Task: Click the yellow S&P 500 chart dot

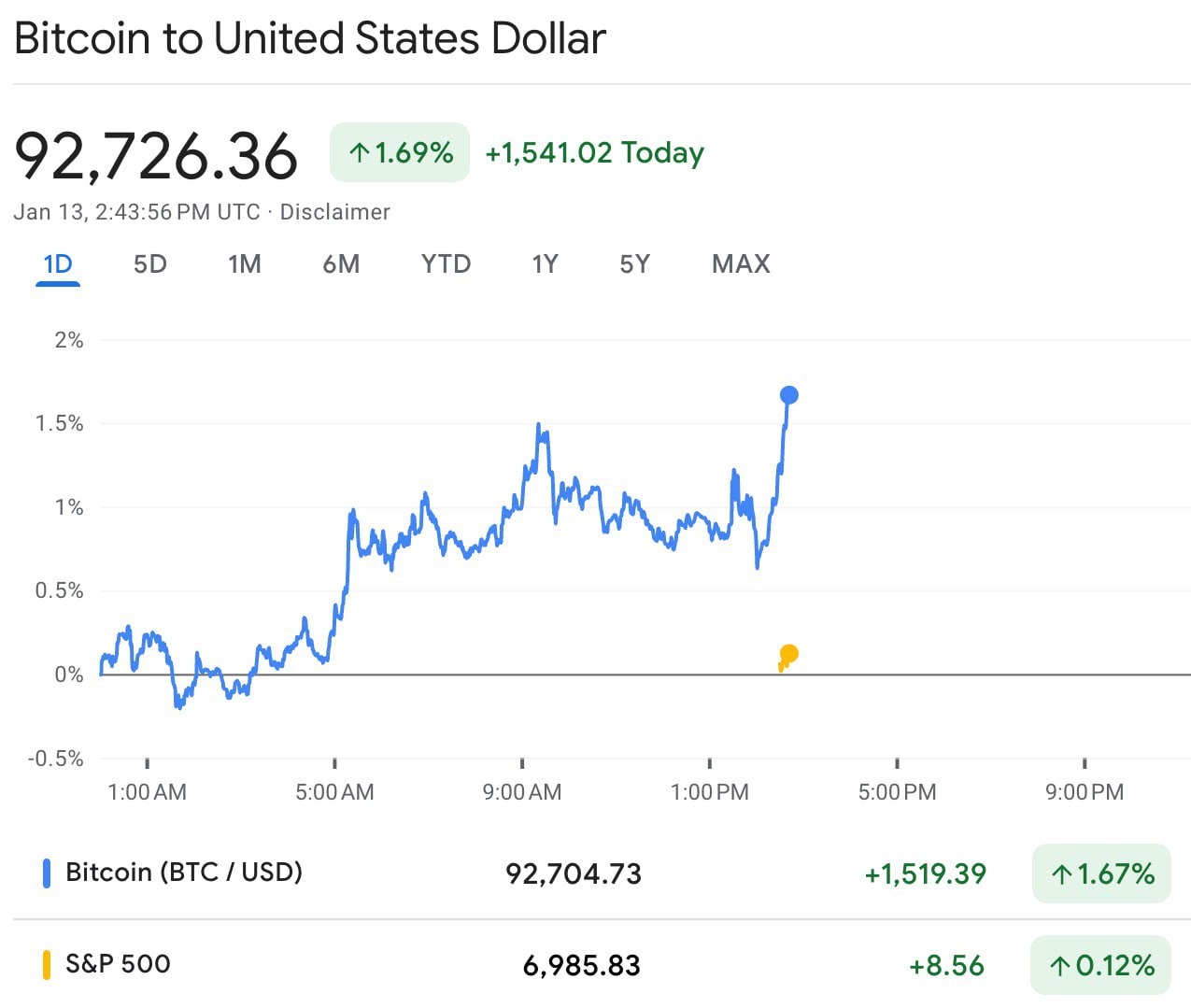Action: click(788, 653)
